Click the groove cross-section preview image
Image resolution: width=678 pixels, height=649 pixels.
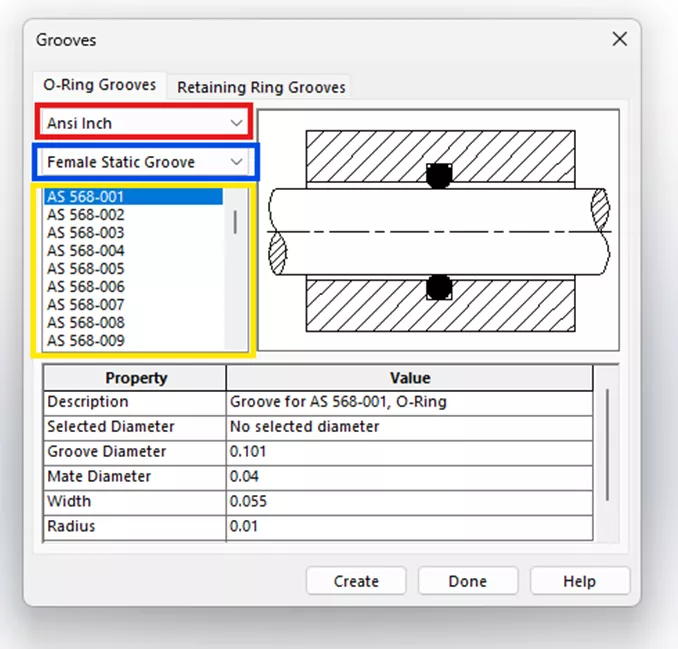(438, 230)
